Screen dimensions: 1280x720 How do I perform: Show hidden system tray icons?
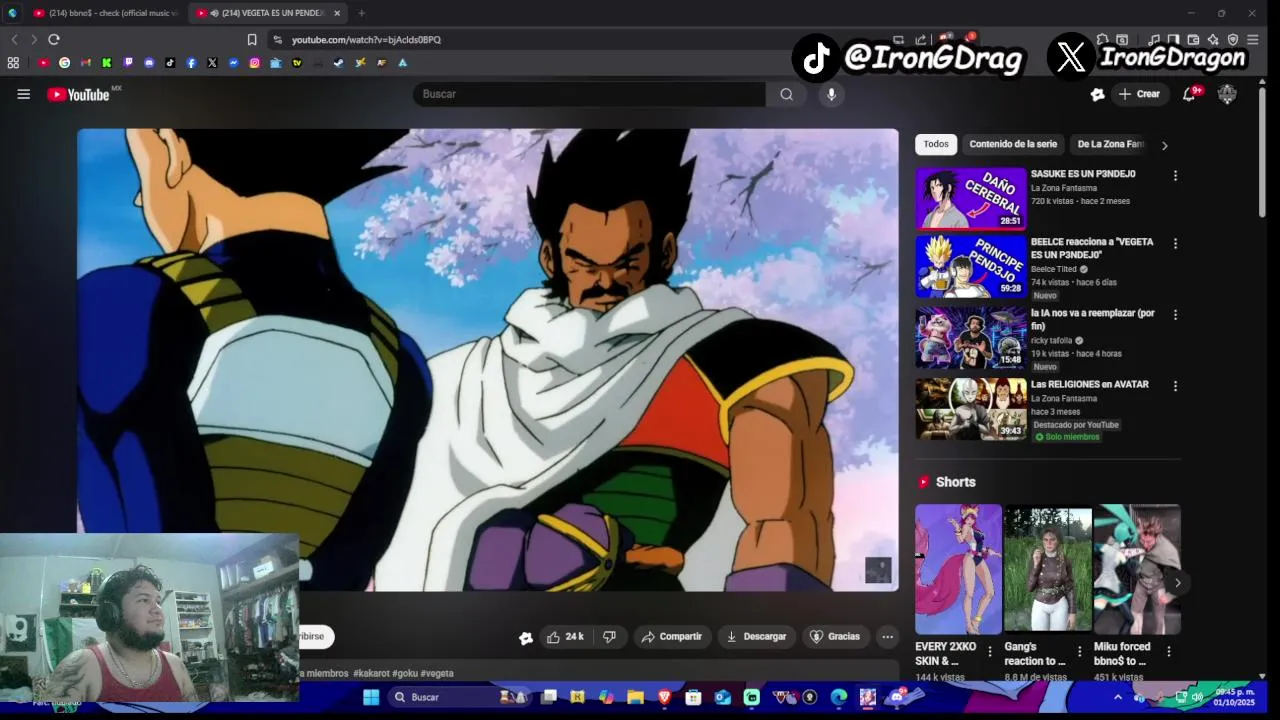click(1118, 697)
